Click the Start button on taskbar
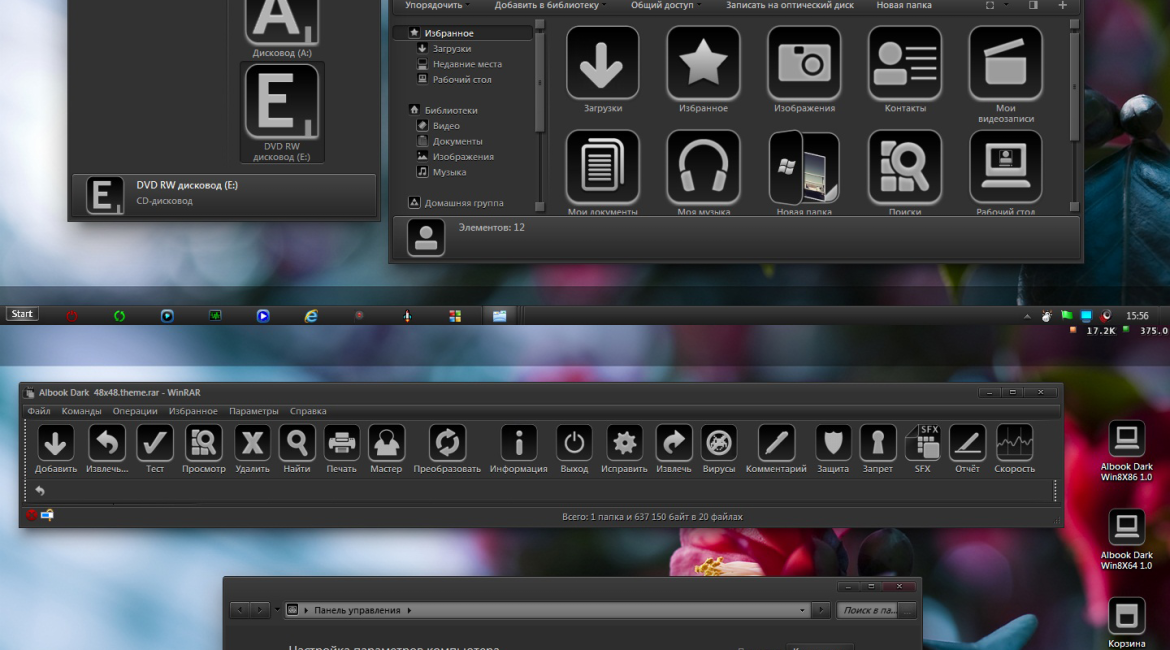The image size is (1170, 650). pos(22,314)
